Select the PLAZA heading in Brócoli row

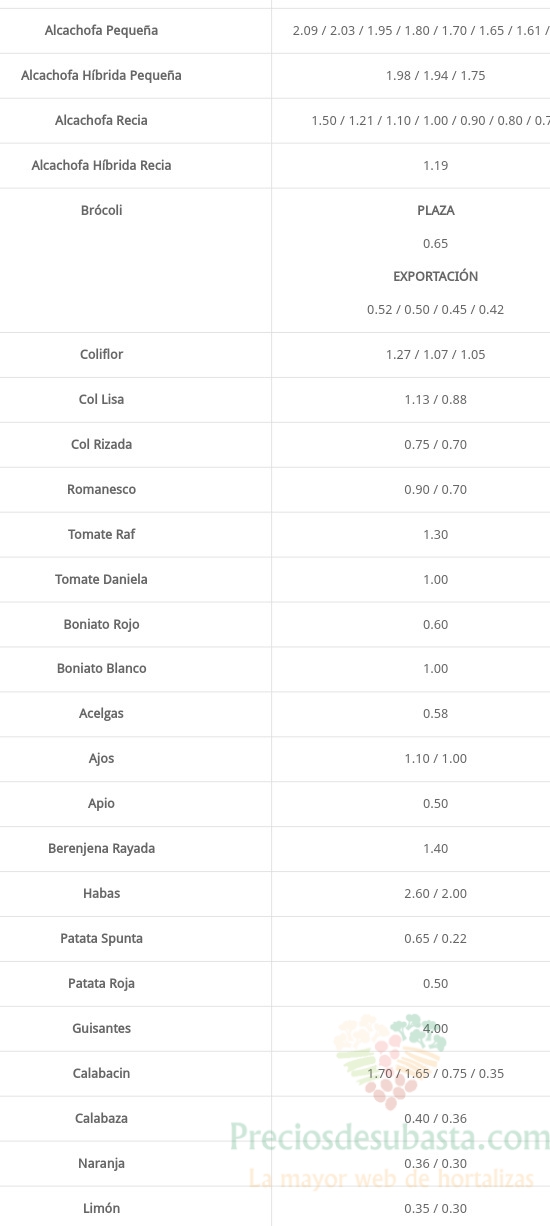pyautogui.click(x=436, y=211)
